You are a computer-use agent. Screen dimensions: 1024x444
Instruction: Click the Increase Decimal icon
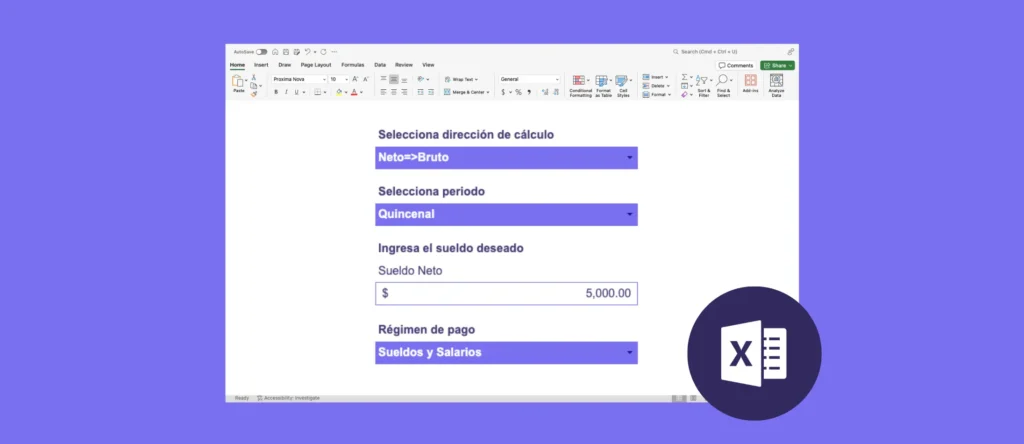tap(545, 92)
